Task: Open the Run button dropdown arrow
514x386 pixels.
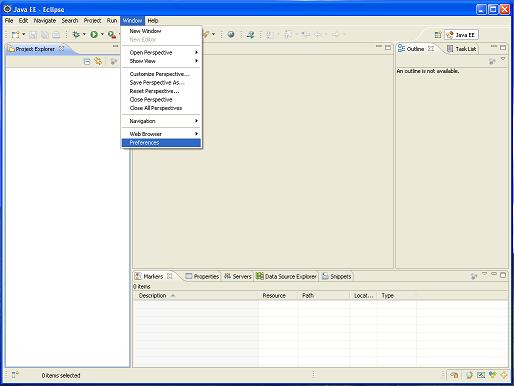Action: pyautogui.click(x=102, y=34)
